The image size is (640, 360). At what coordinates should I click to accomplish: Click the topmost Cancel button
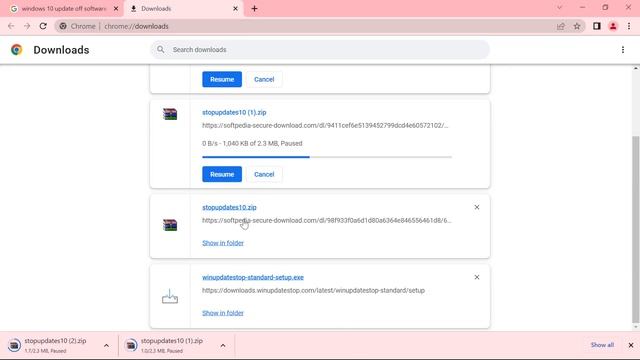[264, 79]
